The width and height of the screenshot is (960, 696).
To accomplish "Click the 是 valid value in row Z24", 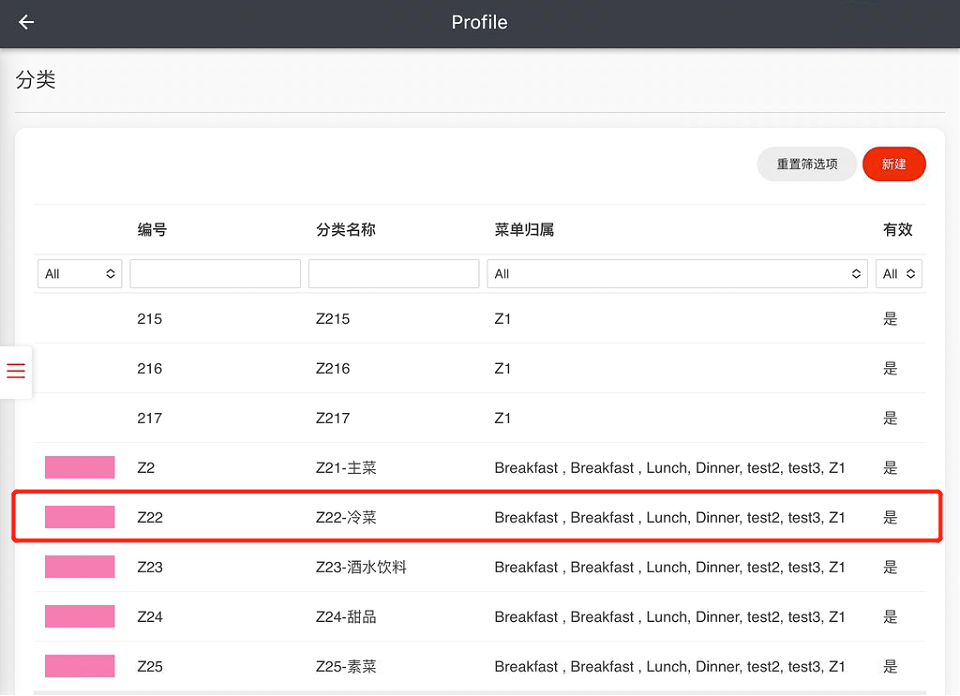I will tap(890, 616).
